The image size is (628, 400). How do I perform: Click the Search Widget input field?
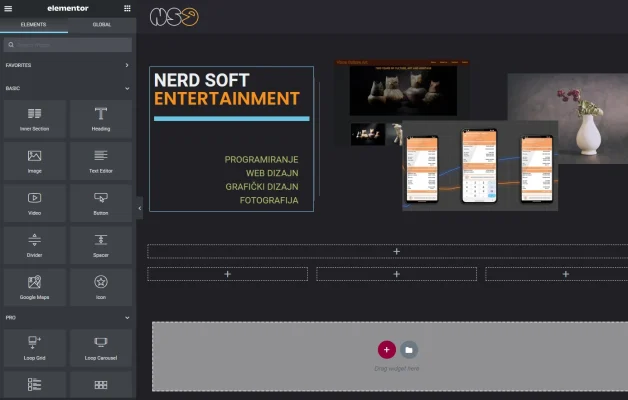point(68,45)
